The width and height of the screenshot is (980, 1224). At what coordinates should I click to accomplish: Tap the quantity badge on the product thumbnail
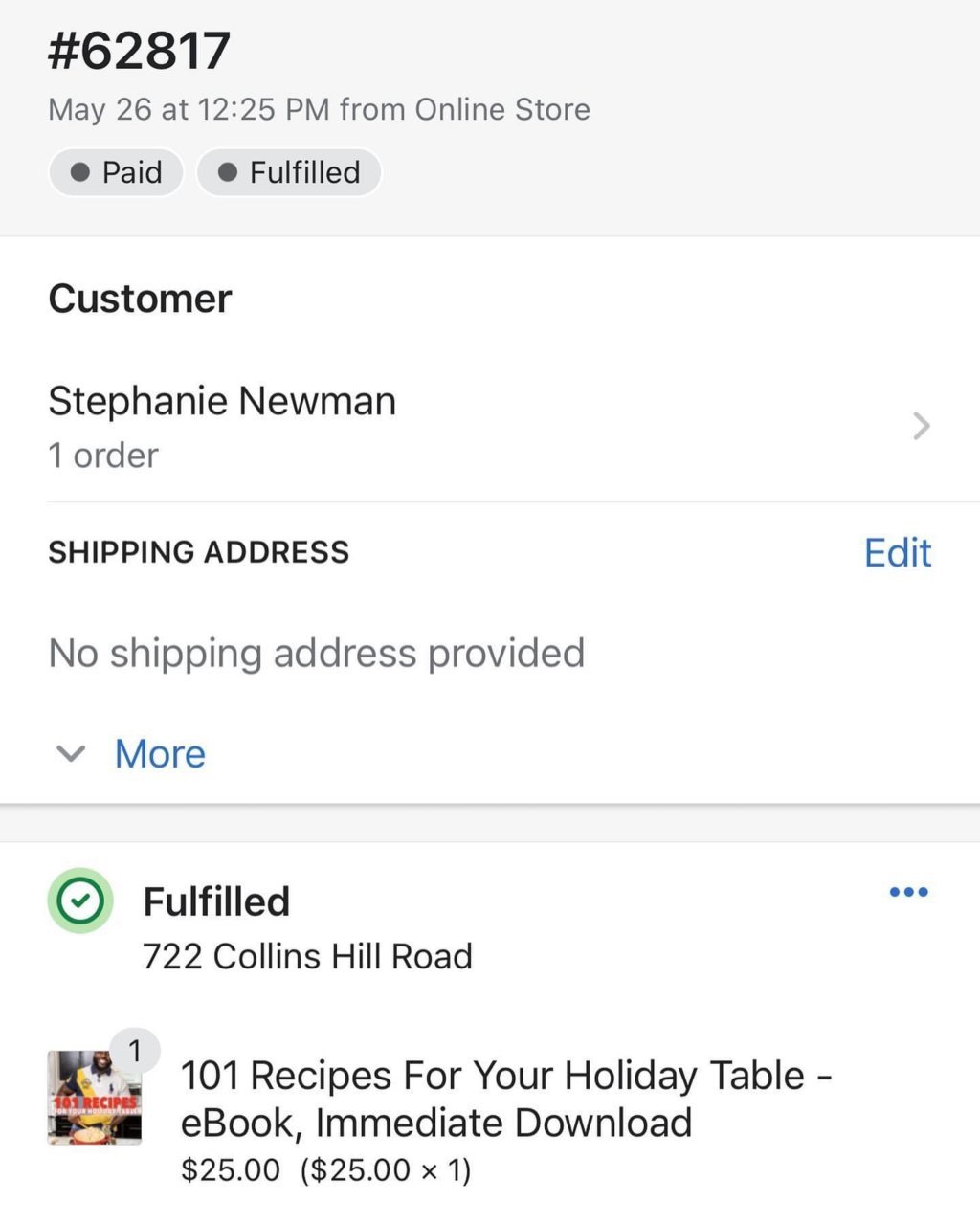click(x=135, y=1051)
